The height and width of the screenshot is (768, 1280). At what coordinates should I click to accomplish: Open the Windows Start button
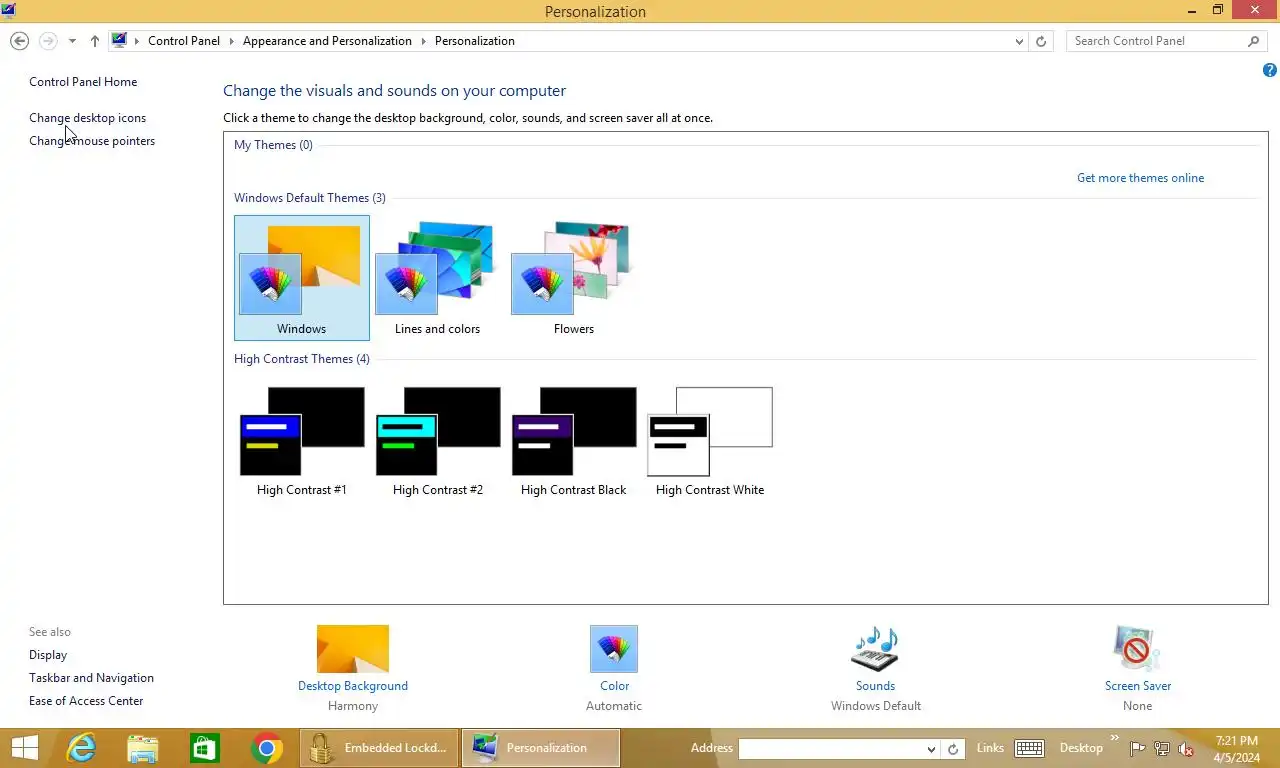pyautogui.click(x=24, y=748)
